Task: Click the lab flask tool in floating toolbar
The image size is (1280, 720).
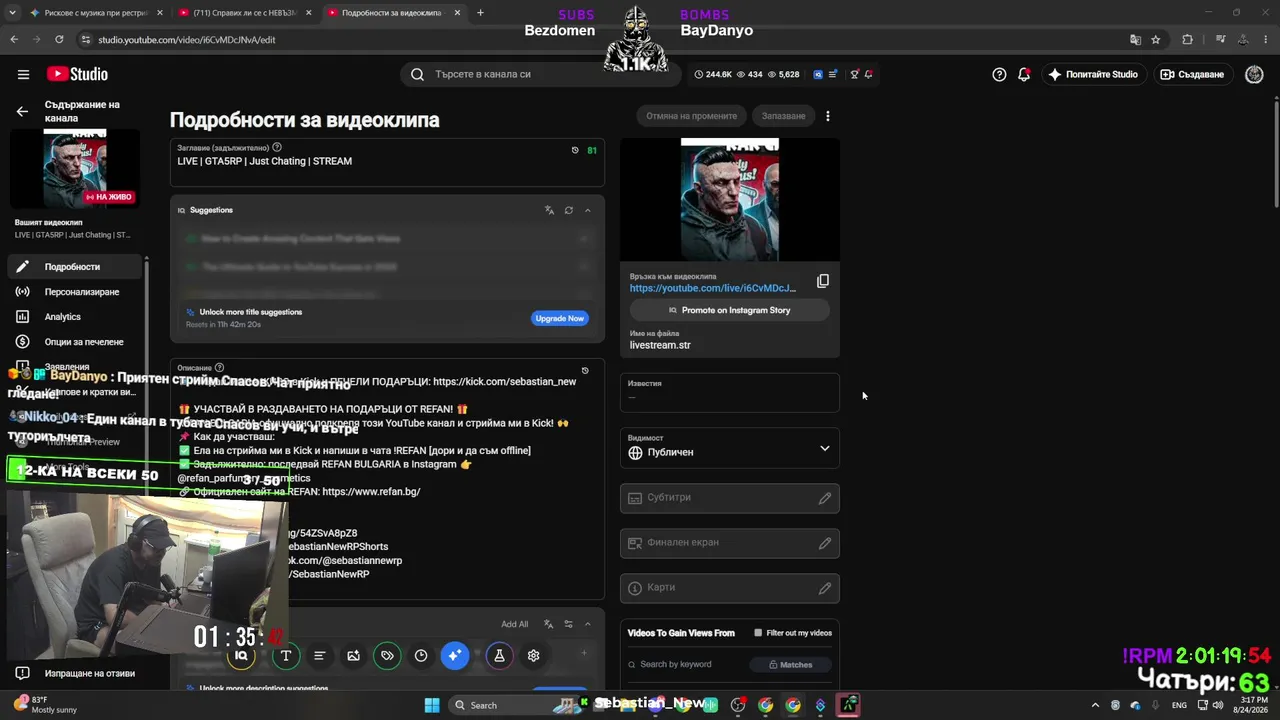Action: point(499,656)
